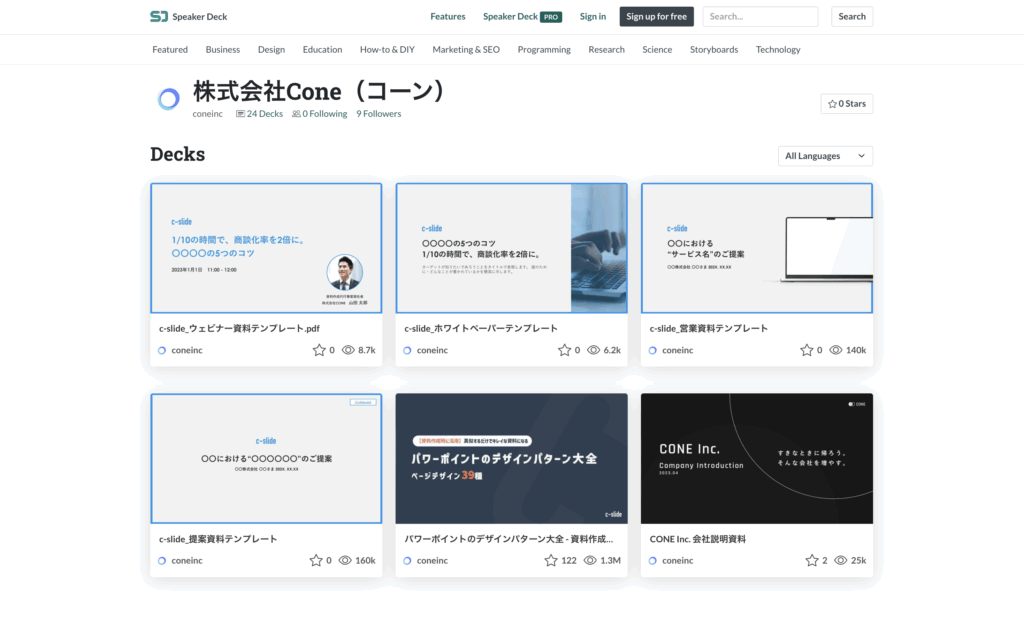Click star icon on パワーポイントのデザインパターン大全 deck

tap(551, 561)
